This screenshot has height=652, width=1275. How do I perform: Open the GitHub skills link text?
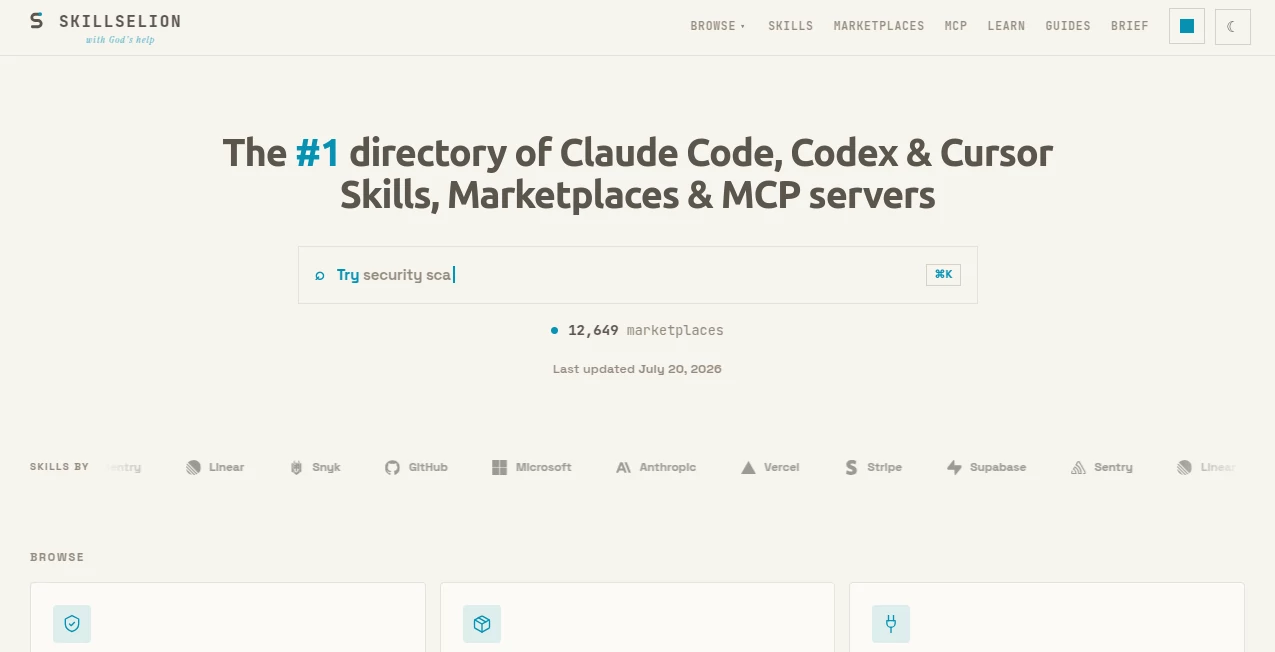(428, 467)
